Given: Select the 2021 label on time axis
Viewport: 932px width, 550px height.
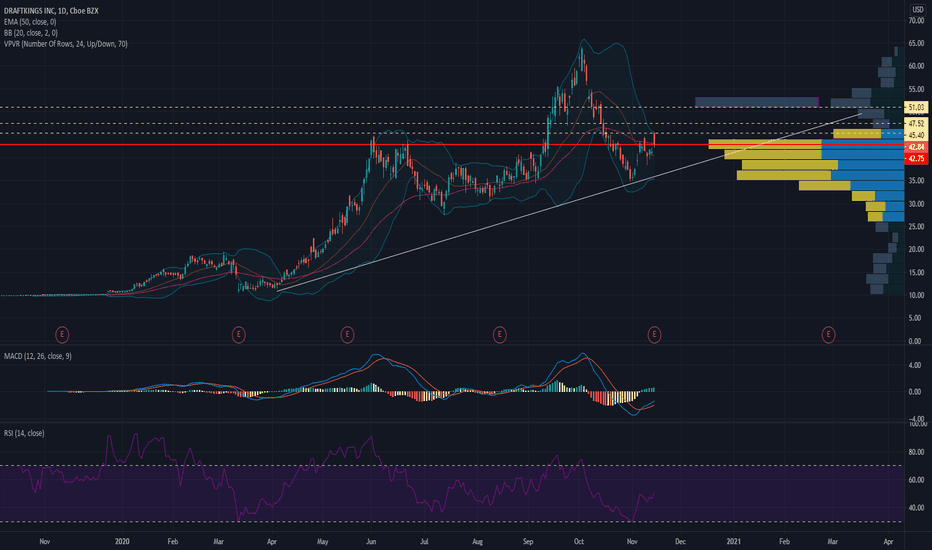Looking at the screenshot, I should click(733, 542).
